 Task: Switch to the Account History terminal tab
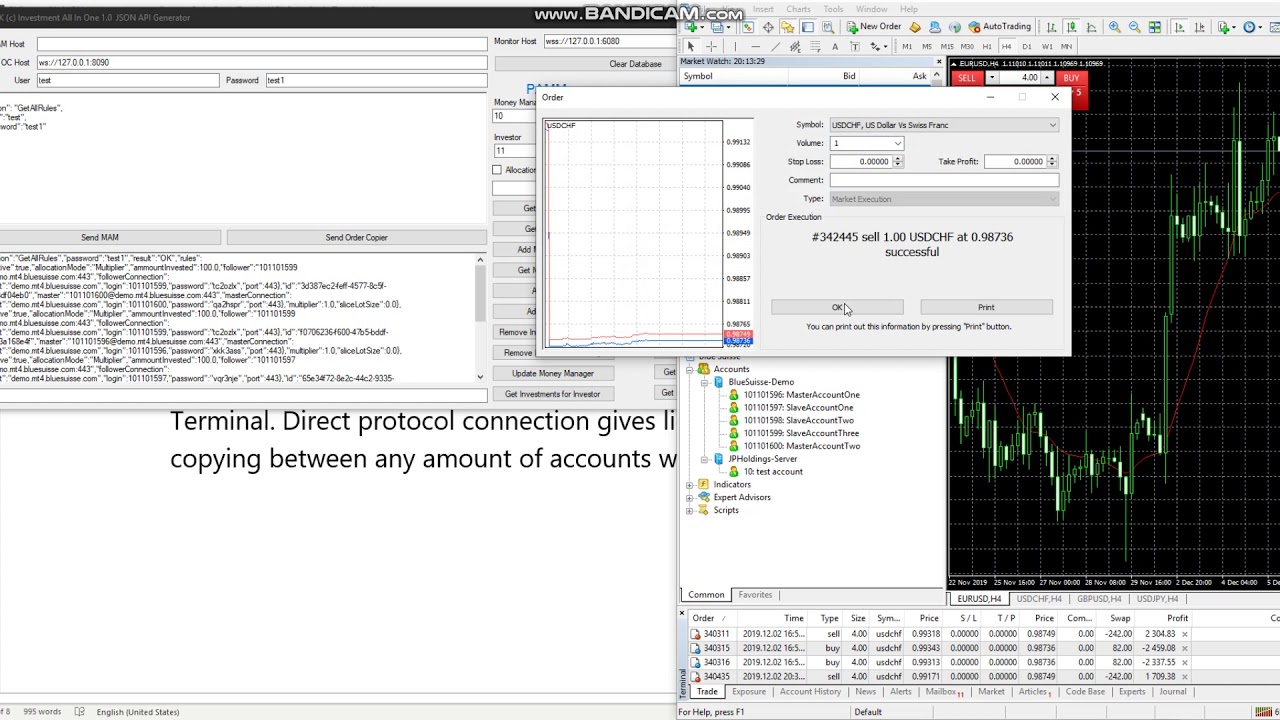click(x=810, y=692)
